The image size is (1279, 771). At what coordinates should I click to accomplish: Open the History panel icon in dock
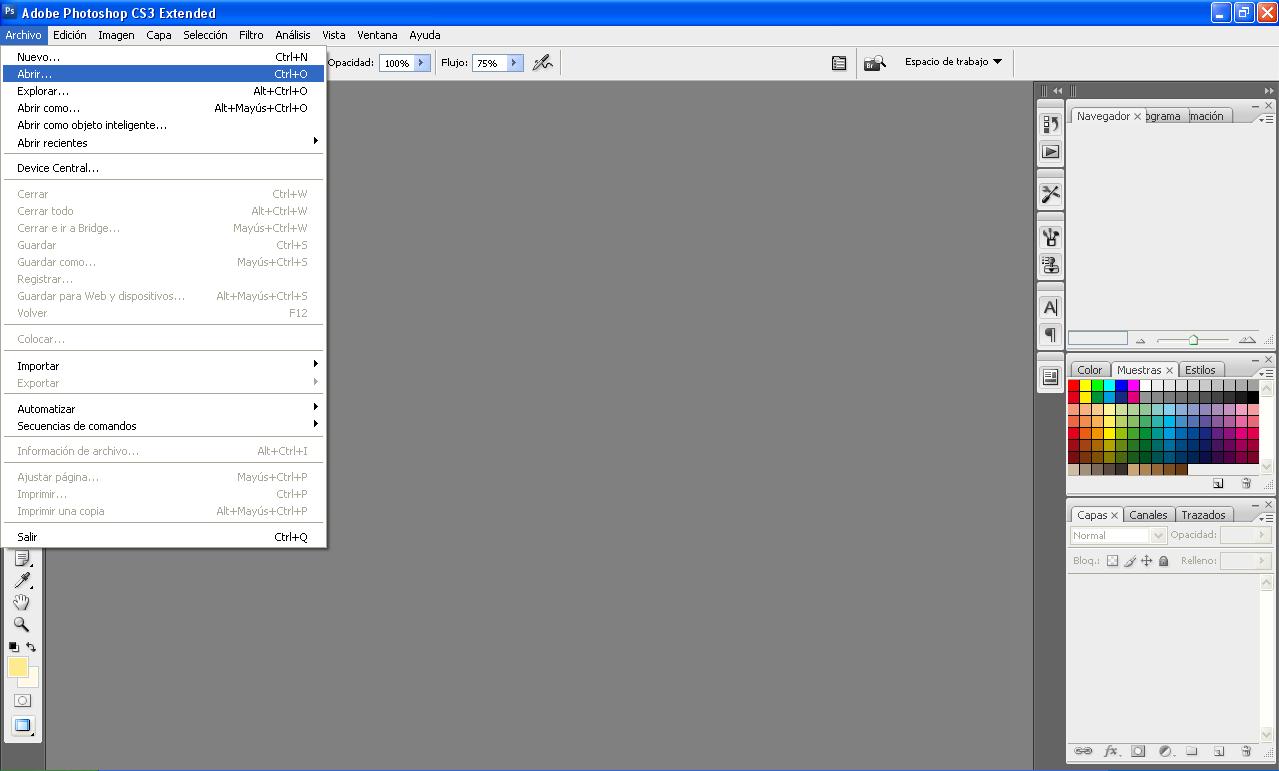click(x=1050, y=124)
